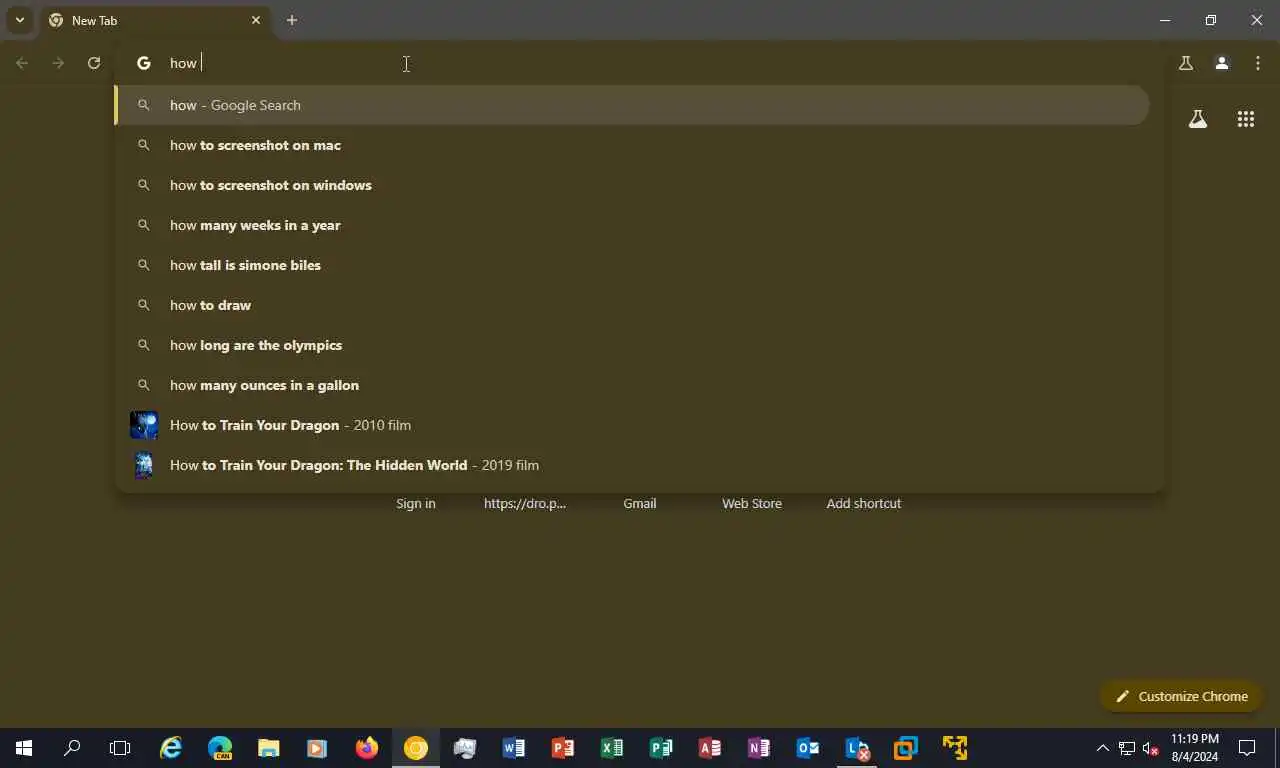Launch Firefox from taskbar
Viewport: 1280px width, 768px height.
tap(367, 748)
